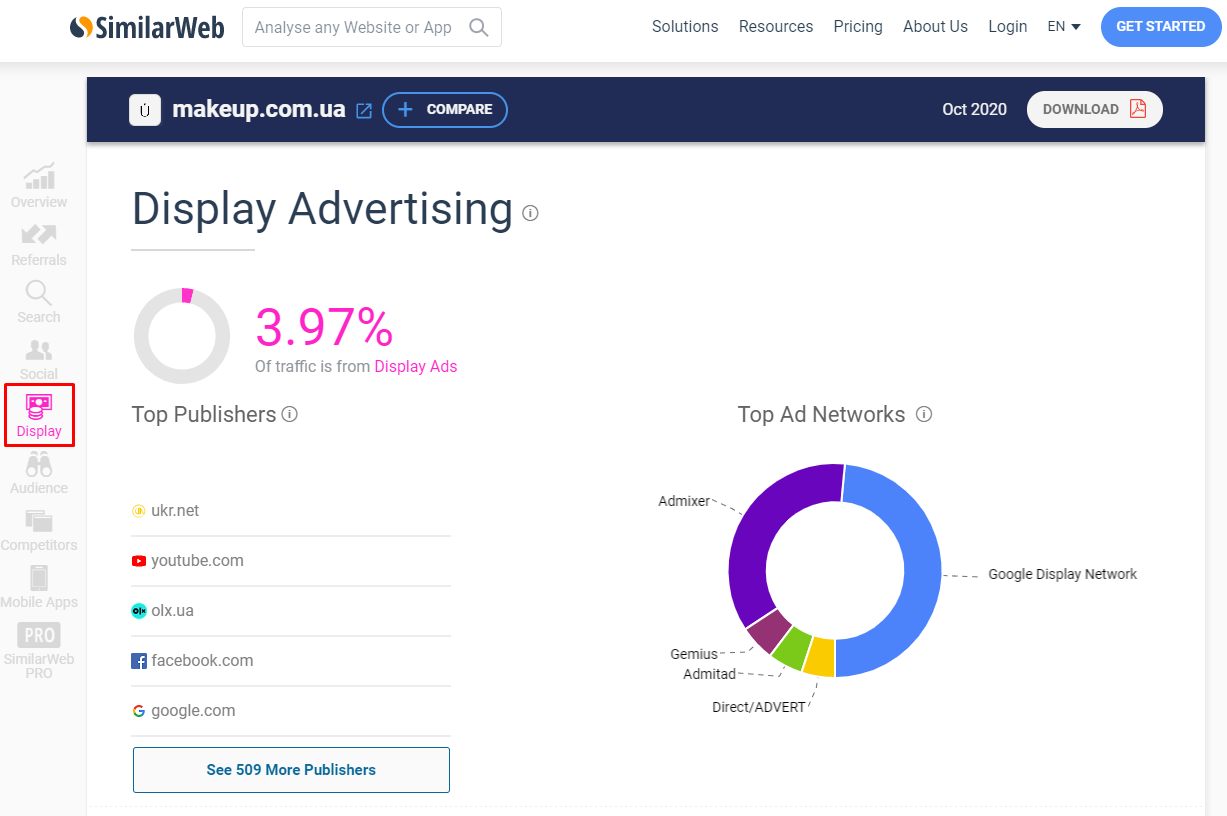Image resolution: width=1227 pixels, height=816 pixels.
Task: Click the search magnifier in the analyse field
Action: [x=479, y=27]
